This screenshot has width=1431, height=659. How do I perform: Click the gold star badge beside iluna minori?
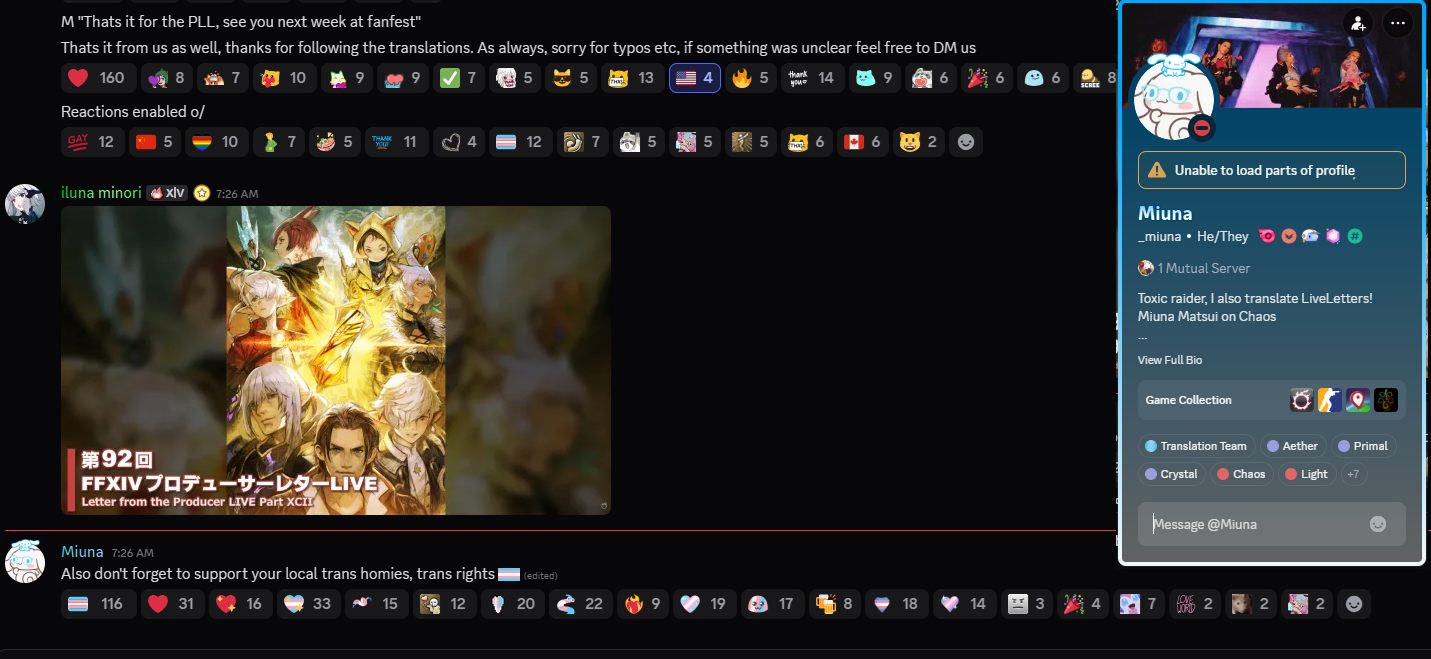[200, 193]
